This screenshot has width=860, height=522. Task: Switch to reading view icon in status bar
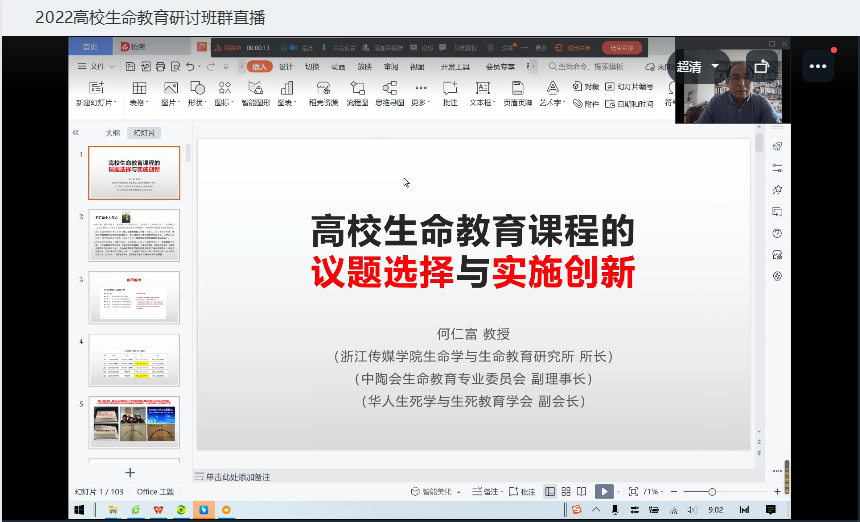click(x=582, y=491)
